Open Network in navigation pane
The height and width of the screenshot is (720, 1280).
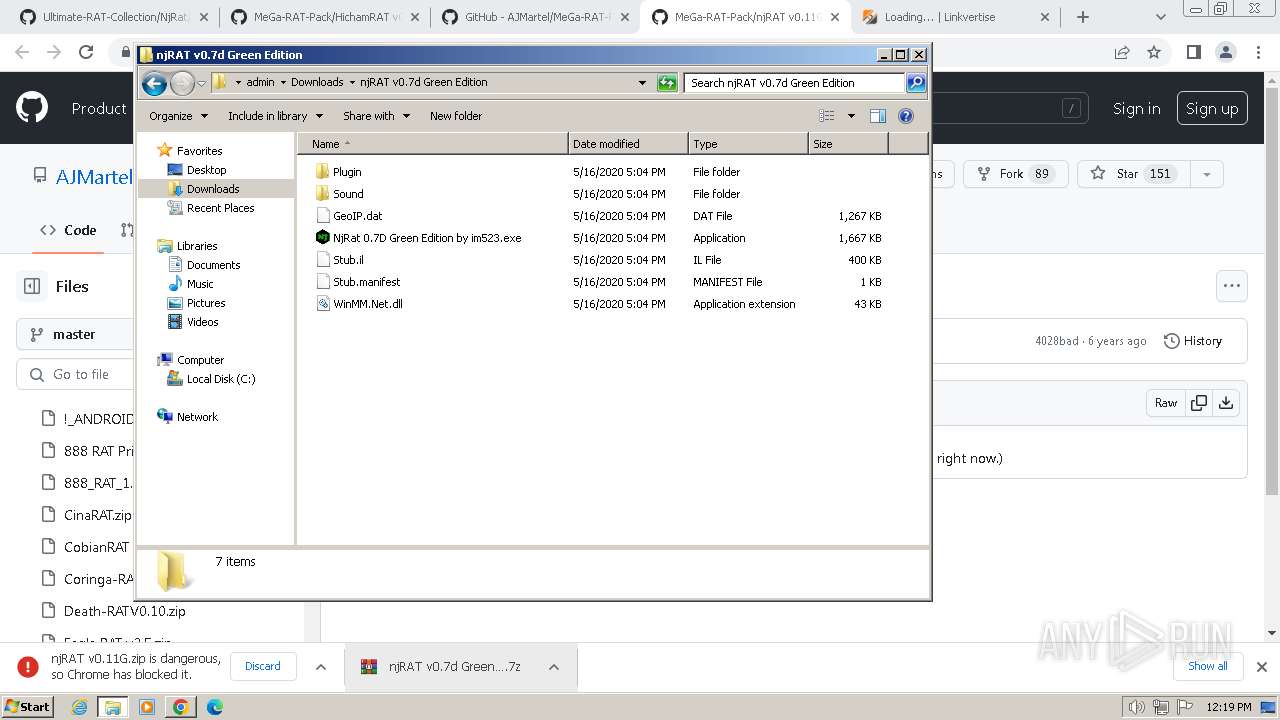[x=197, y=417]
